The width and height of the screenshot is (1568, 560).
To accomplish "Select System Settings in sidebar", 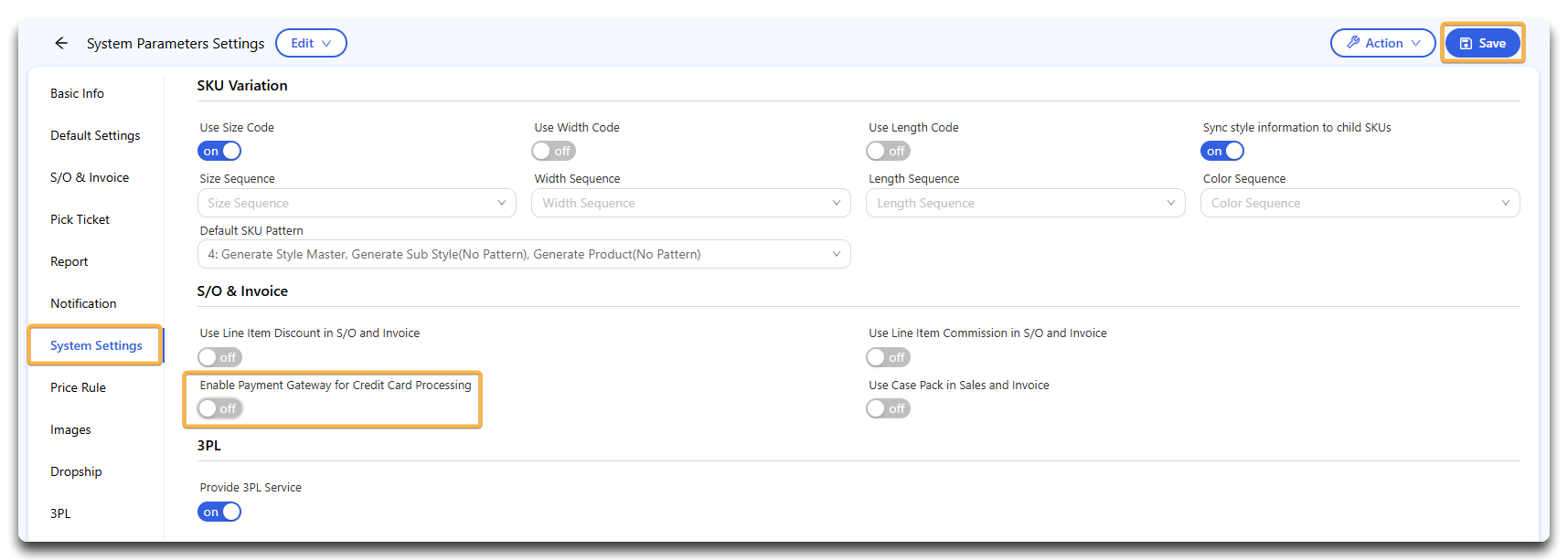I will [x=96, y=345].
